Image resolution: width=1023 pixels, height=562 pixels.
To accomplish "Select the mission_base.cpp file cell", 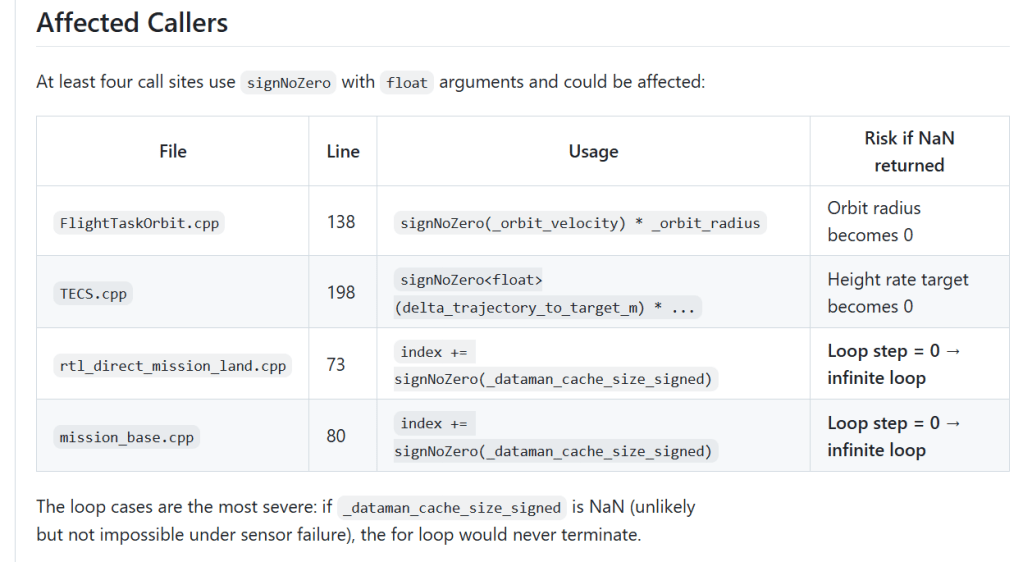I will (x=127, y=438).
